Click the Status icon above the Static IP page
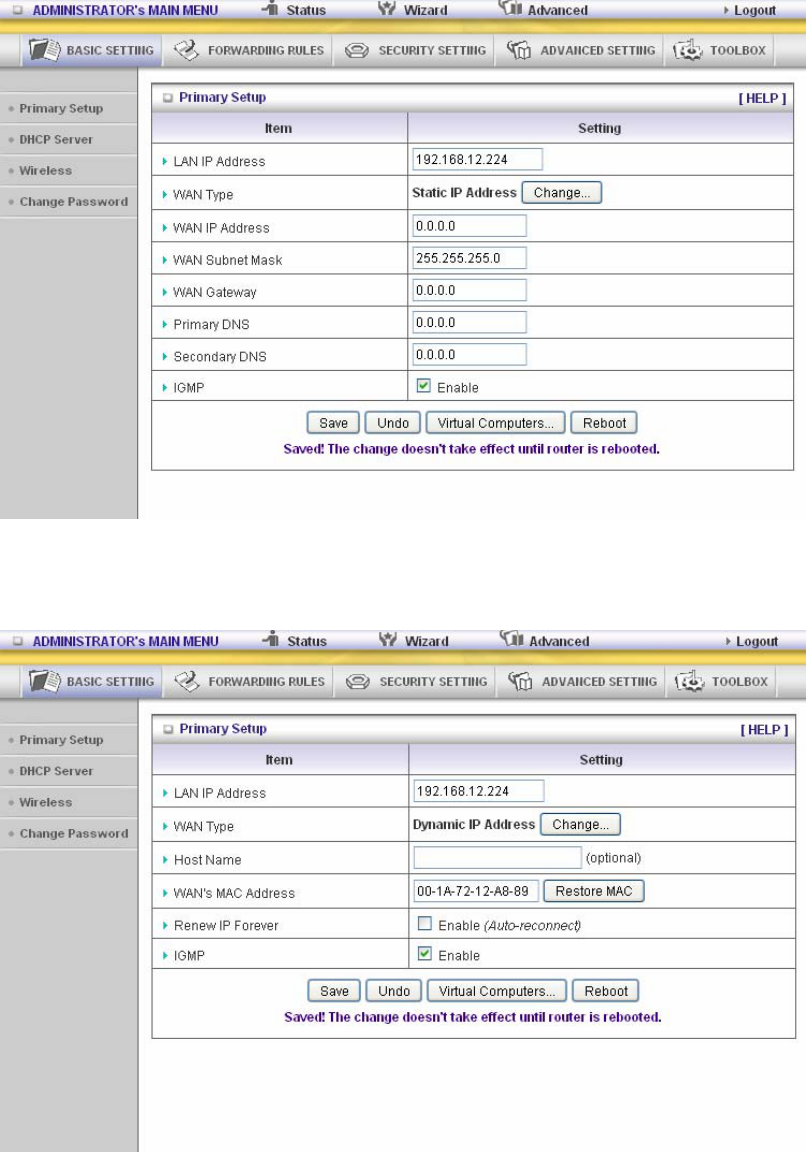Image resolution: width=806 pixels, height=1152 pixels. (271, 8)
